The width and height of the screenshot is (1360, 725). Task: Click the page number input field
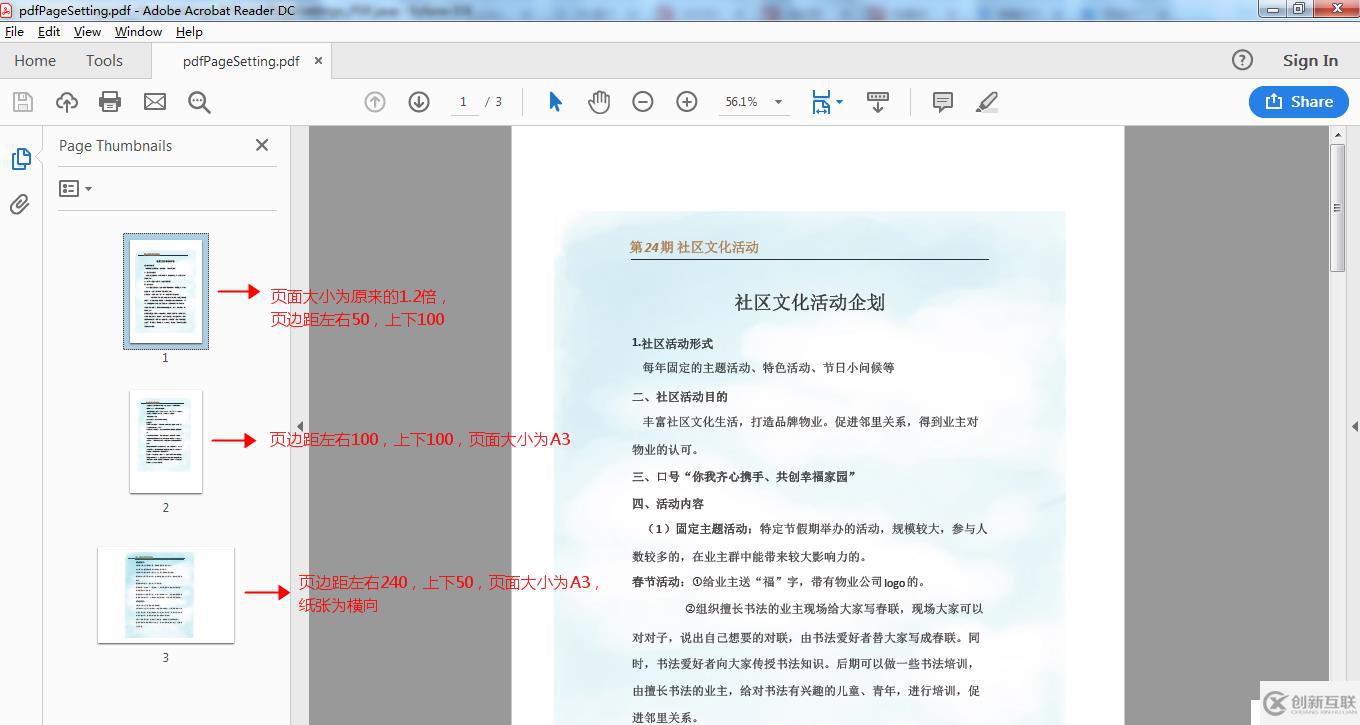(463, 102)
